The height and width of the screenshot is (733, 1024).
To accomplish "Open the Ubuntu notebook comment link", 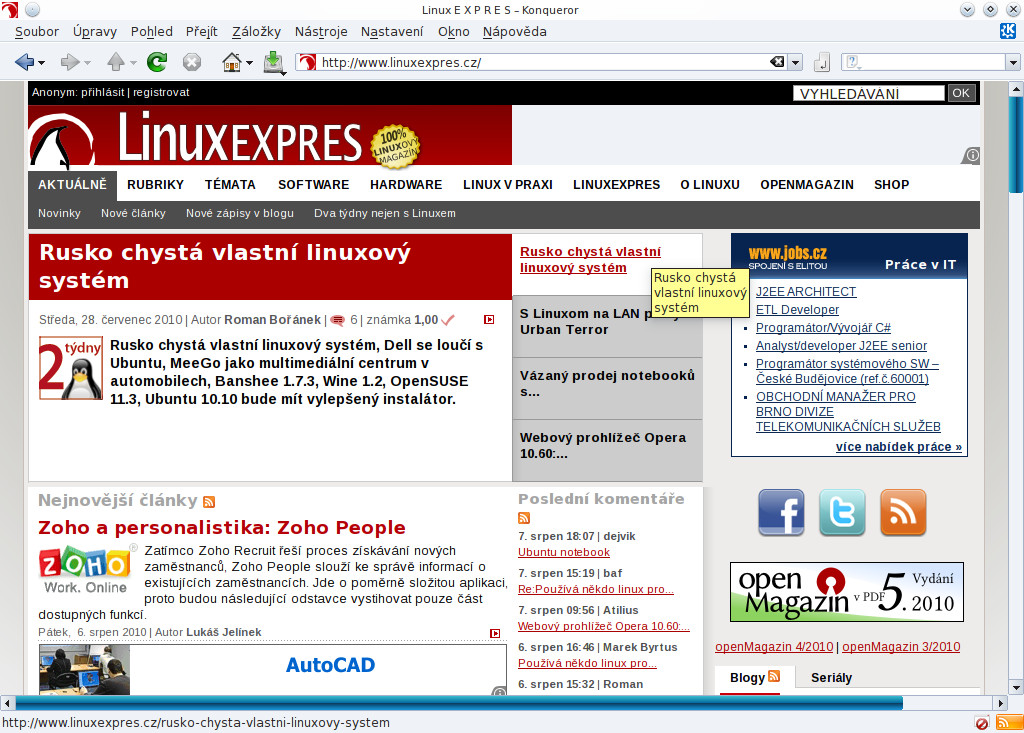I will tap(564, 552).
